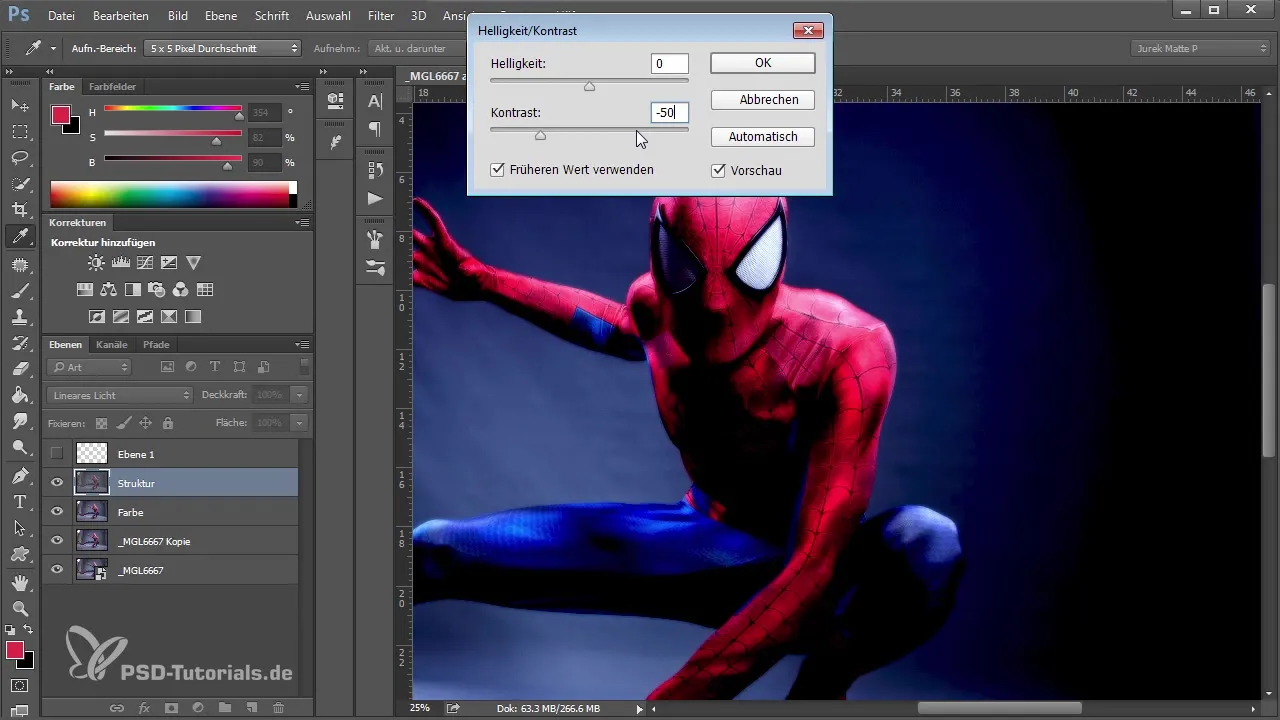Click the Helligkeit value input field
The height and width of the screenshot is (720, 1280).
pyautogui.click(x=669, y=64)
